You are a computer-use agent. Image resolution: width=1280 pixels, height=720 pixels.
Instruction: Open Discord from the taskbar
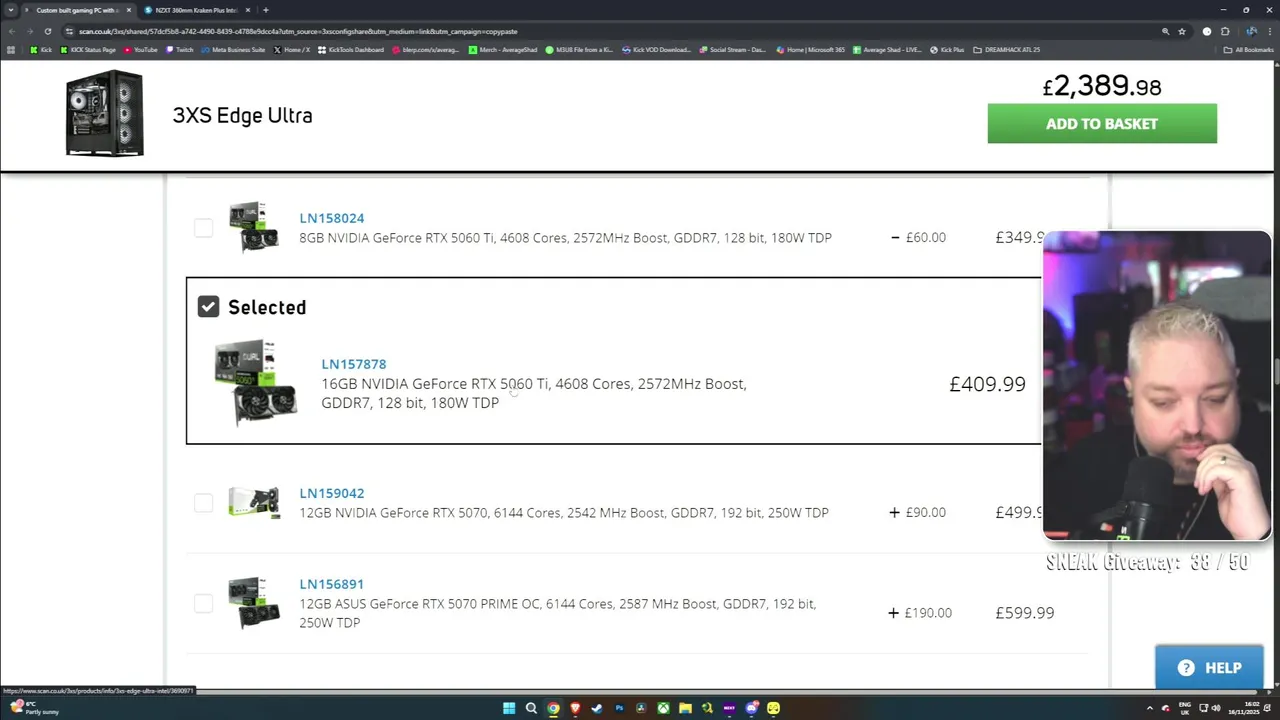[x=751, y=708]
